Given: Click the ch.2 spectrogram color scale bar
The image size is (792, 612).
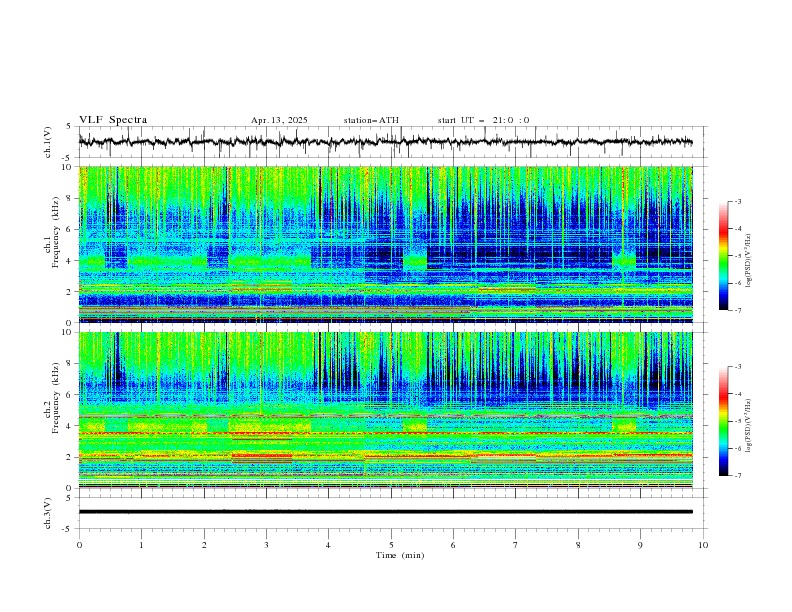Looking at the screenshot, I should coord(724,421).
